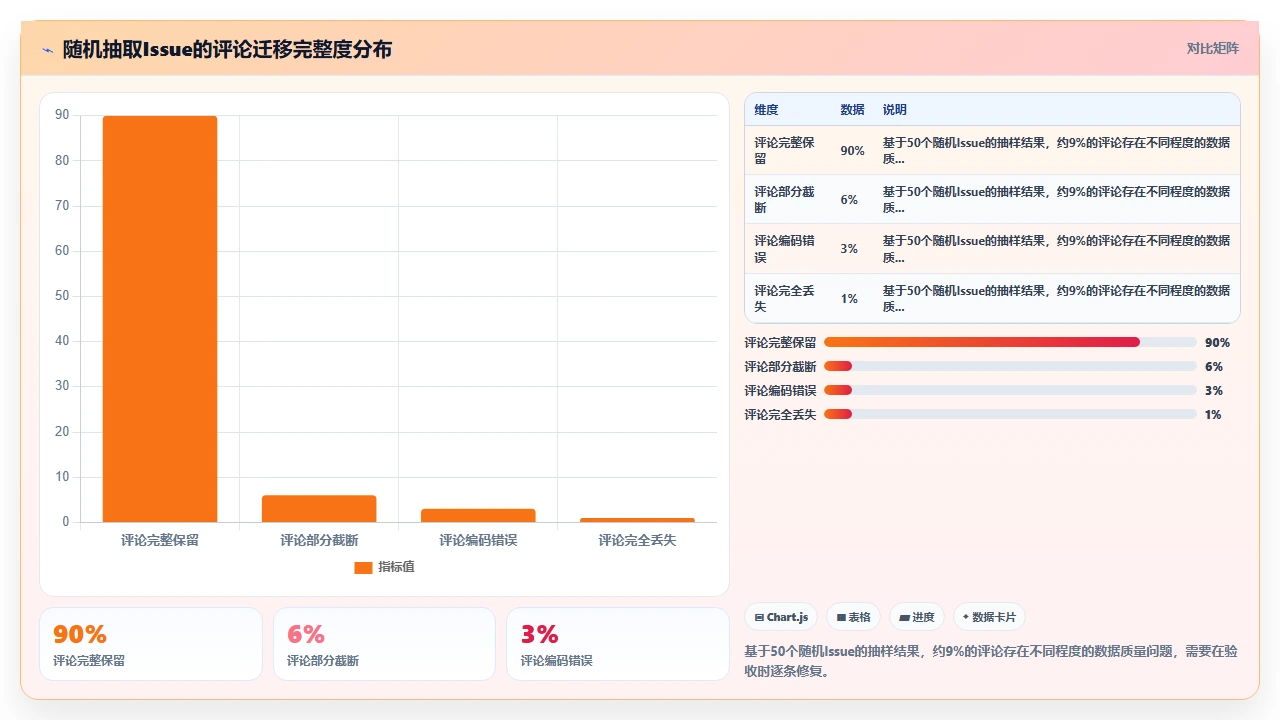Click the 评论完全丢失 x-axis label
1280x720 pixels.
[637, 540]
